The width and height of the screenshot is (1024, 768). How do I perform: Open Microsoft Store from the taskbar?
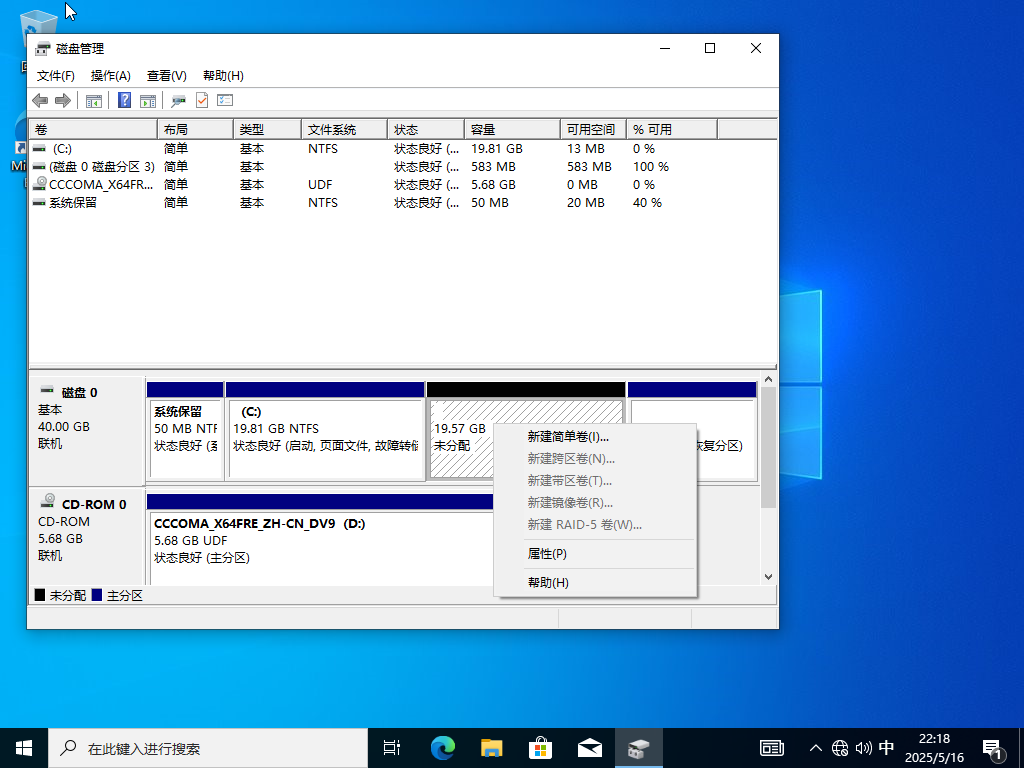540,748
